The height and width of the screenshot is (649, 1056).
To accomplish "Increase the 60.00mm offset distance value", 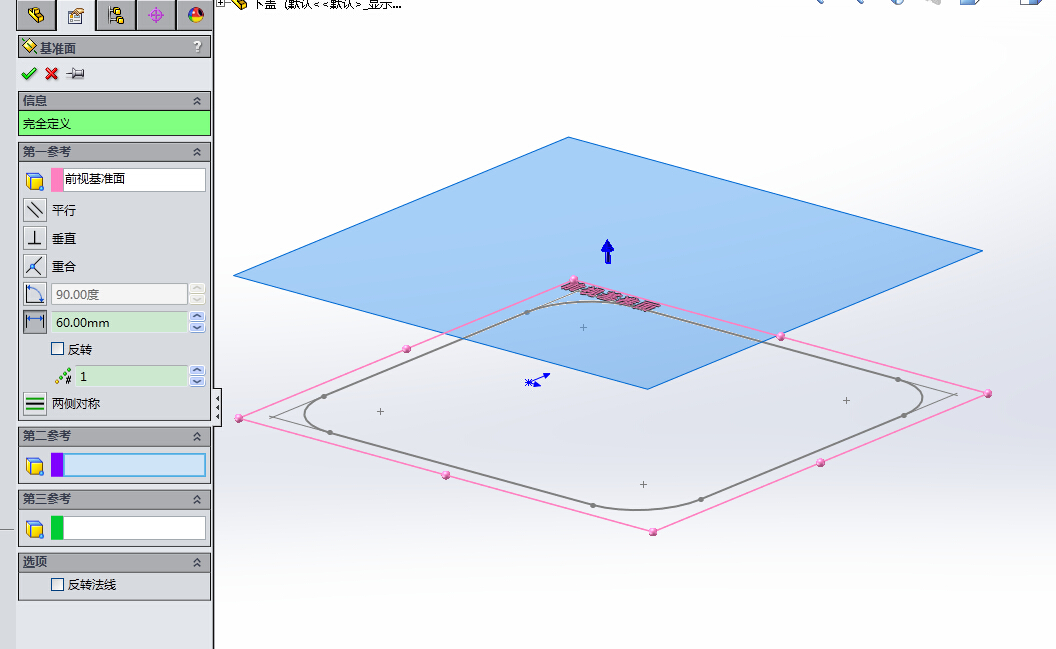I will coord(197,316).
